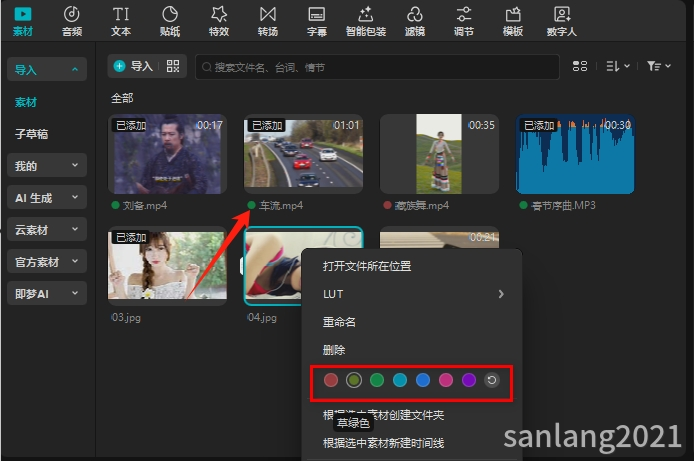Open the 滤镜 filters tab
Image resolution: width=694 pixels, height=461 pixels.
415,21
